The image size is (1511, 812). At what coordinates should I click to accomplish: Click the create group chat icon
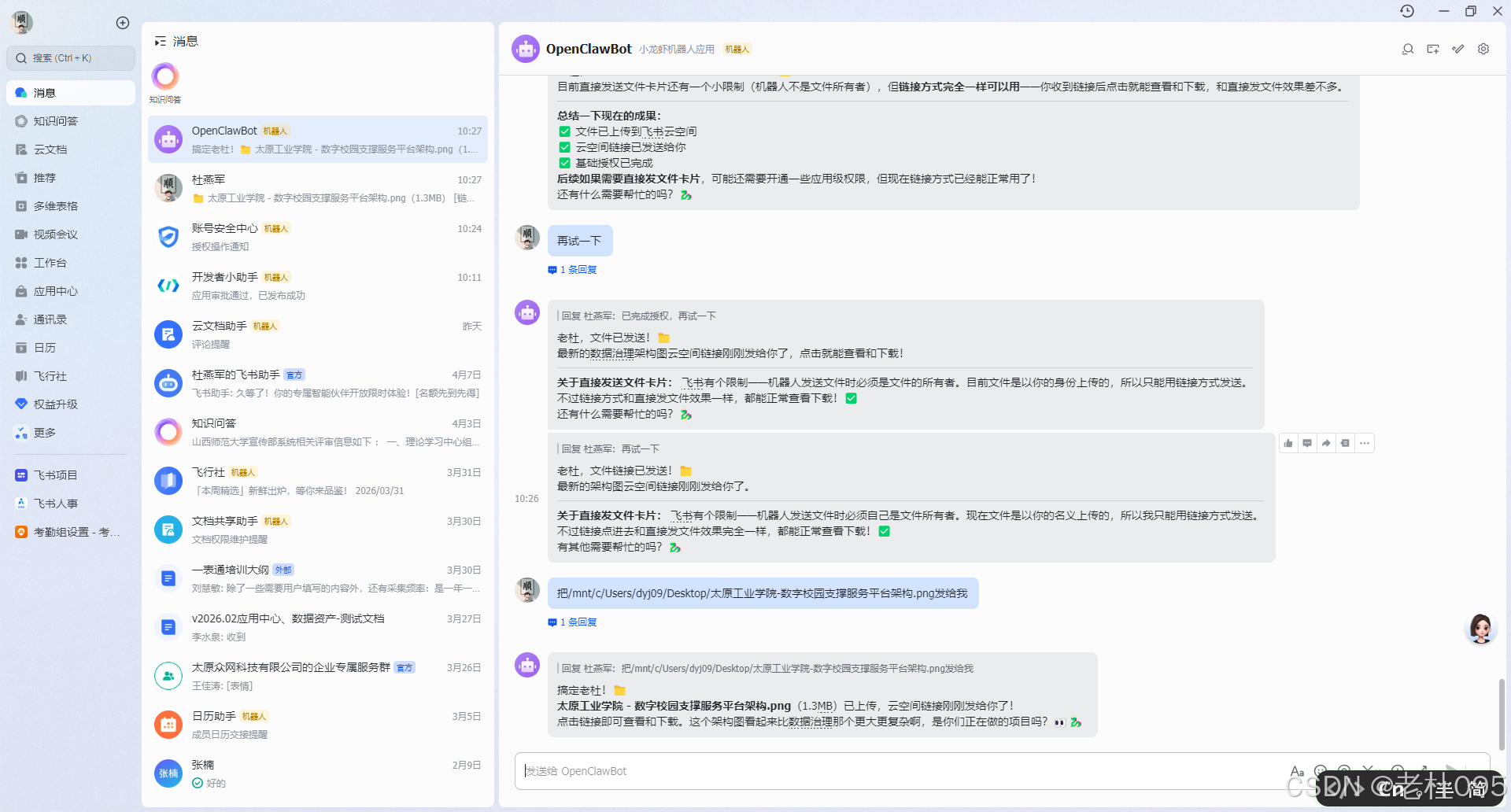tap(1433, 49)
